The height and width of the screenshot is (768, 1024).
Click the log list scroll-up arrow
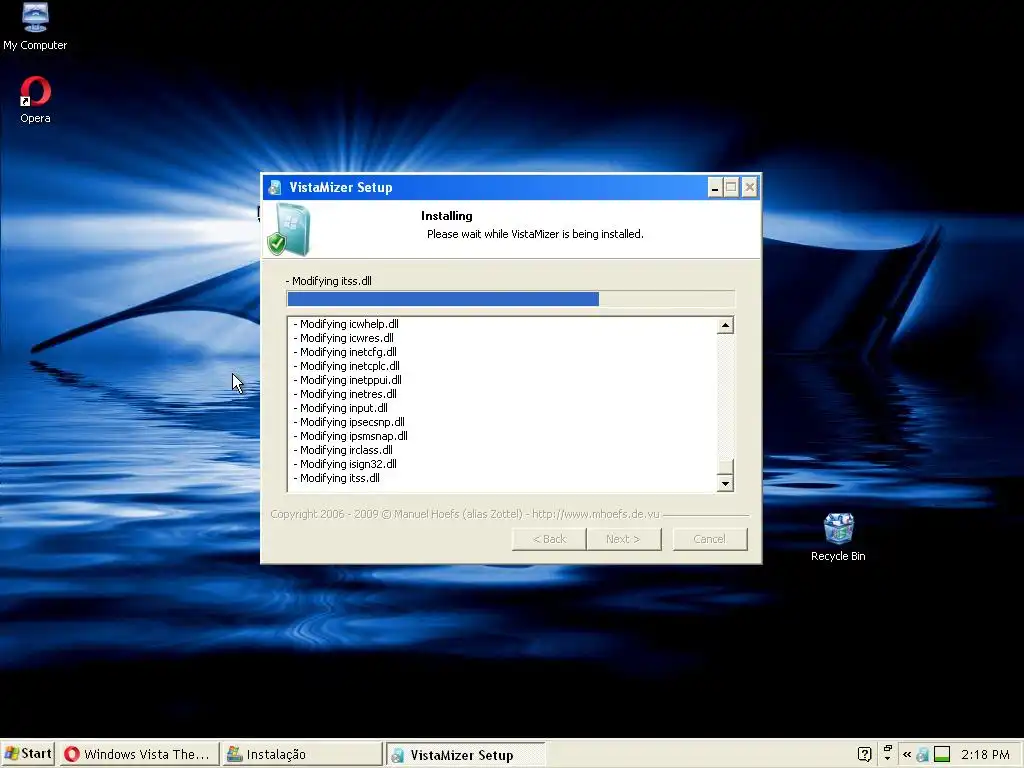725,325
